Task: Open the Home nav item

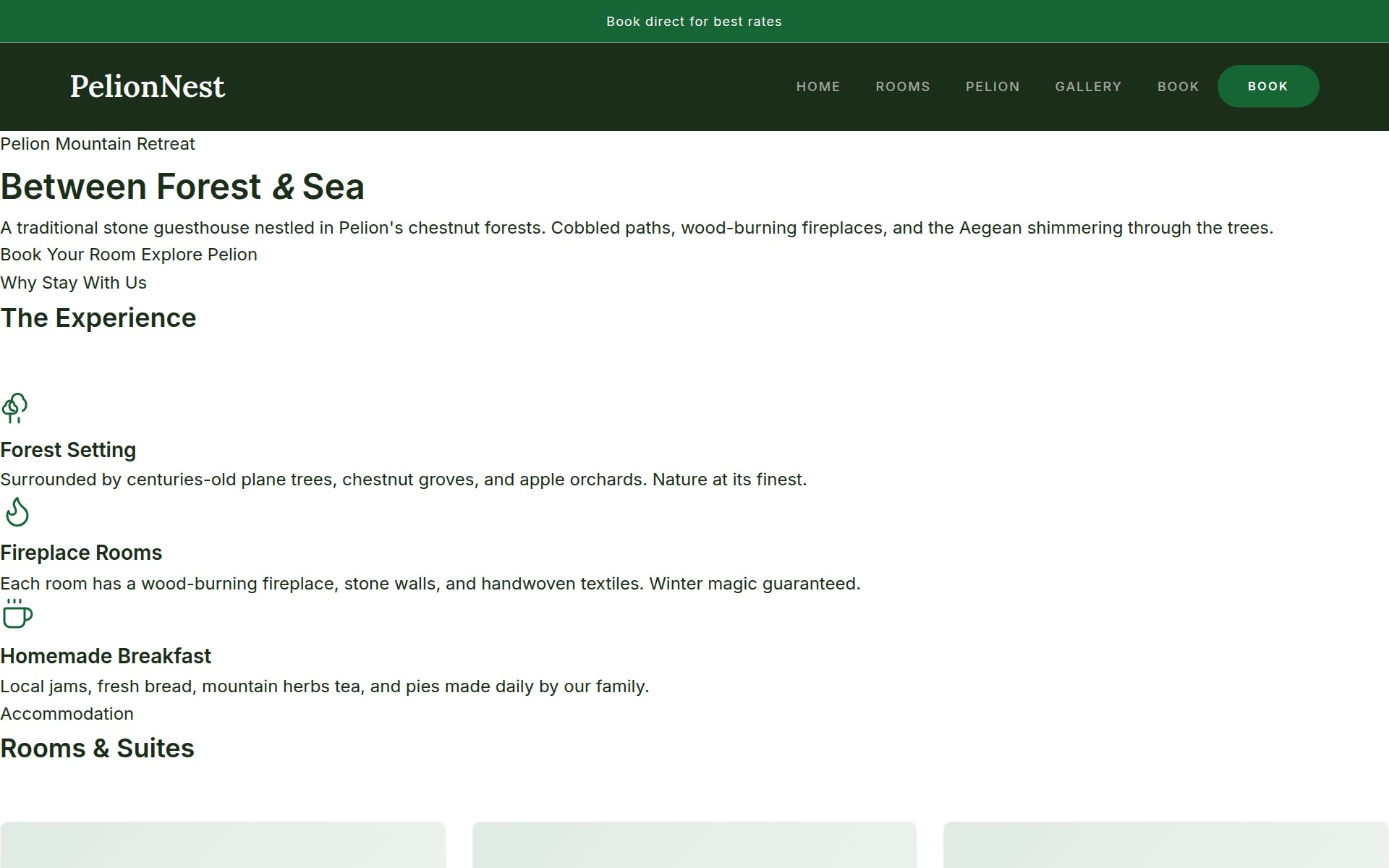Action: point(818,87)
